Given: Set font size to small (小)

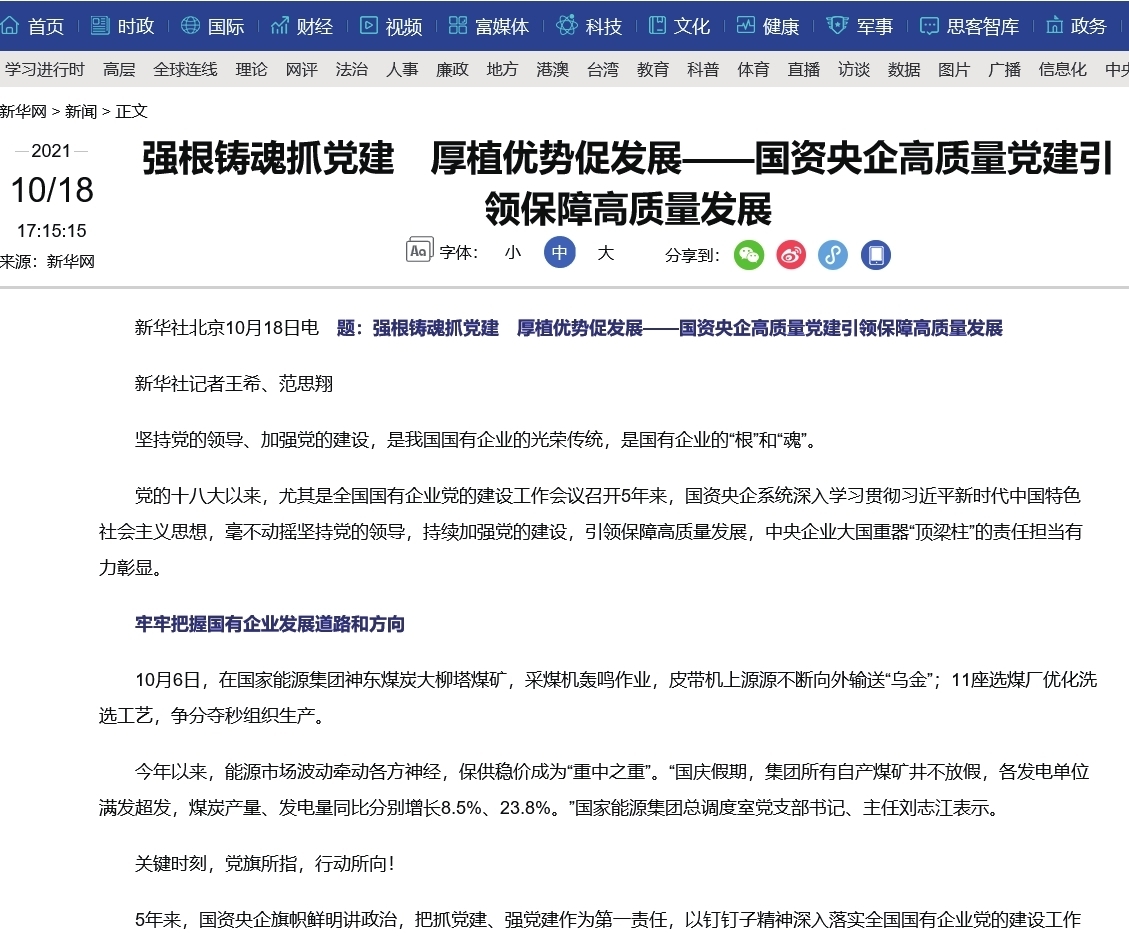Looking at the screenshot, I should (x=513, y=253).
